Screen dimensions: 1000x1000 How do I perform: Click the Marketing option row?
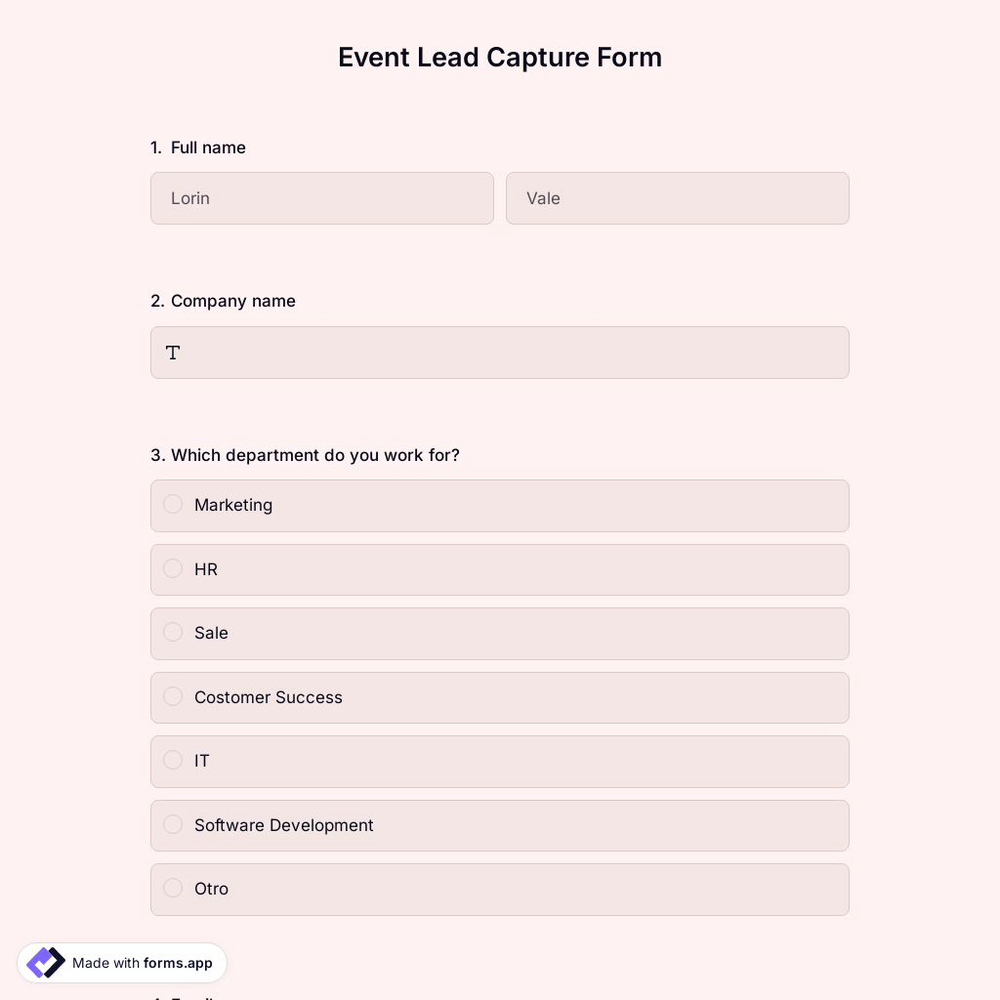click(x=500, y=505)
